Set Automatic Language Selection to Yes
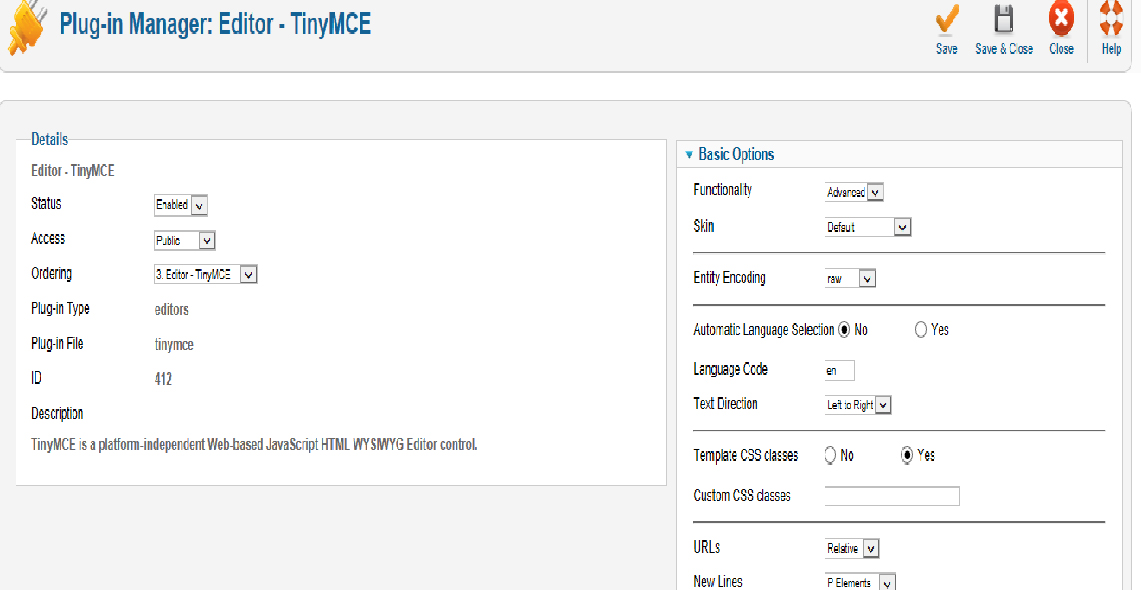Image resolution: width=1141 pixels, height=590 pixels. click(x=921, y=330)
